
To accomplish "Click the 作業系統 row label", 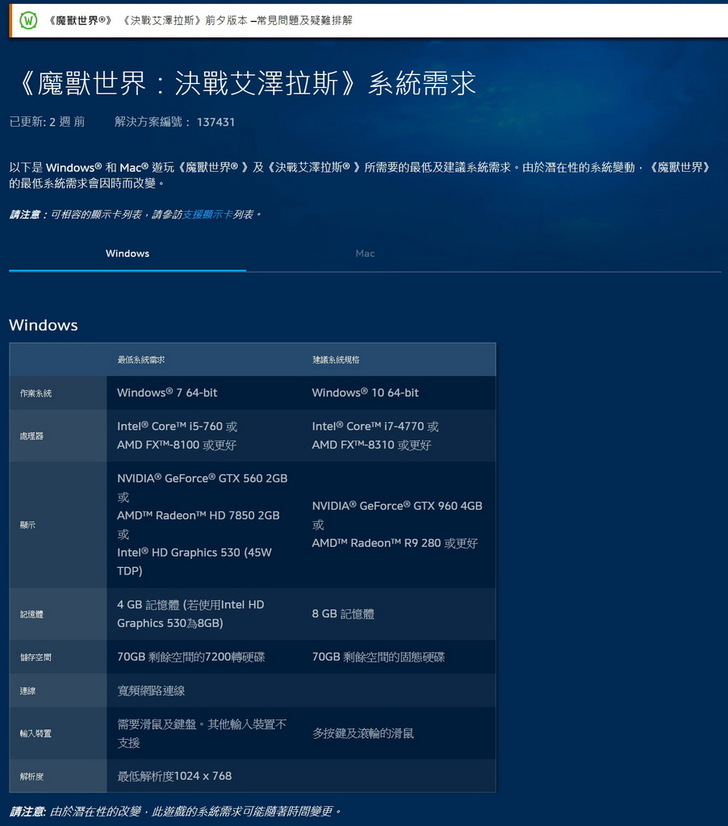I will point(36,393).
